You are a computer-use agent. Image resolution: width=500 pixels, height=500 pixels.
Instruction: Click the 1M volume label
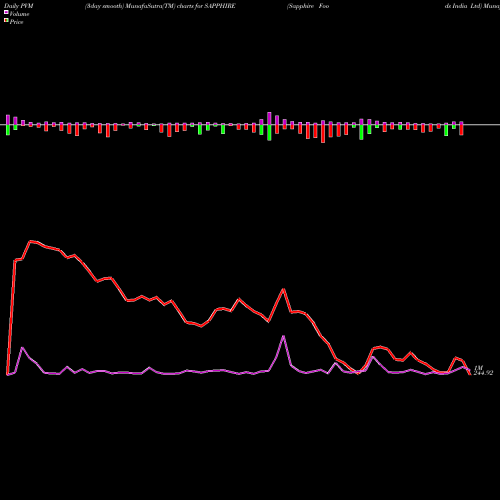478,368
